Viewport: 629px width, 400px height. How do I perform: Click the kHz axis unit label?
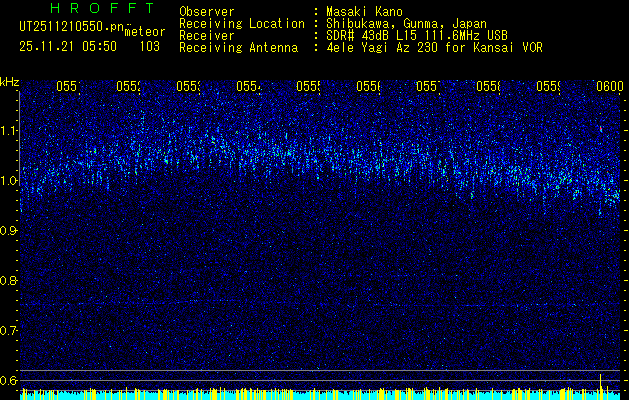pos(10,83)
